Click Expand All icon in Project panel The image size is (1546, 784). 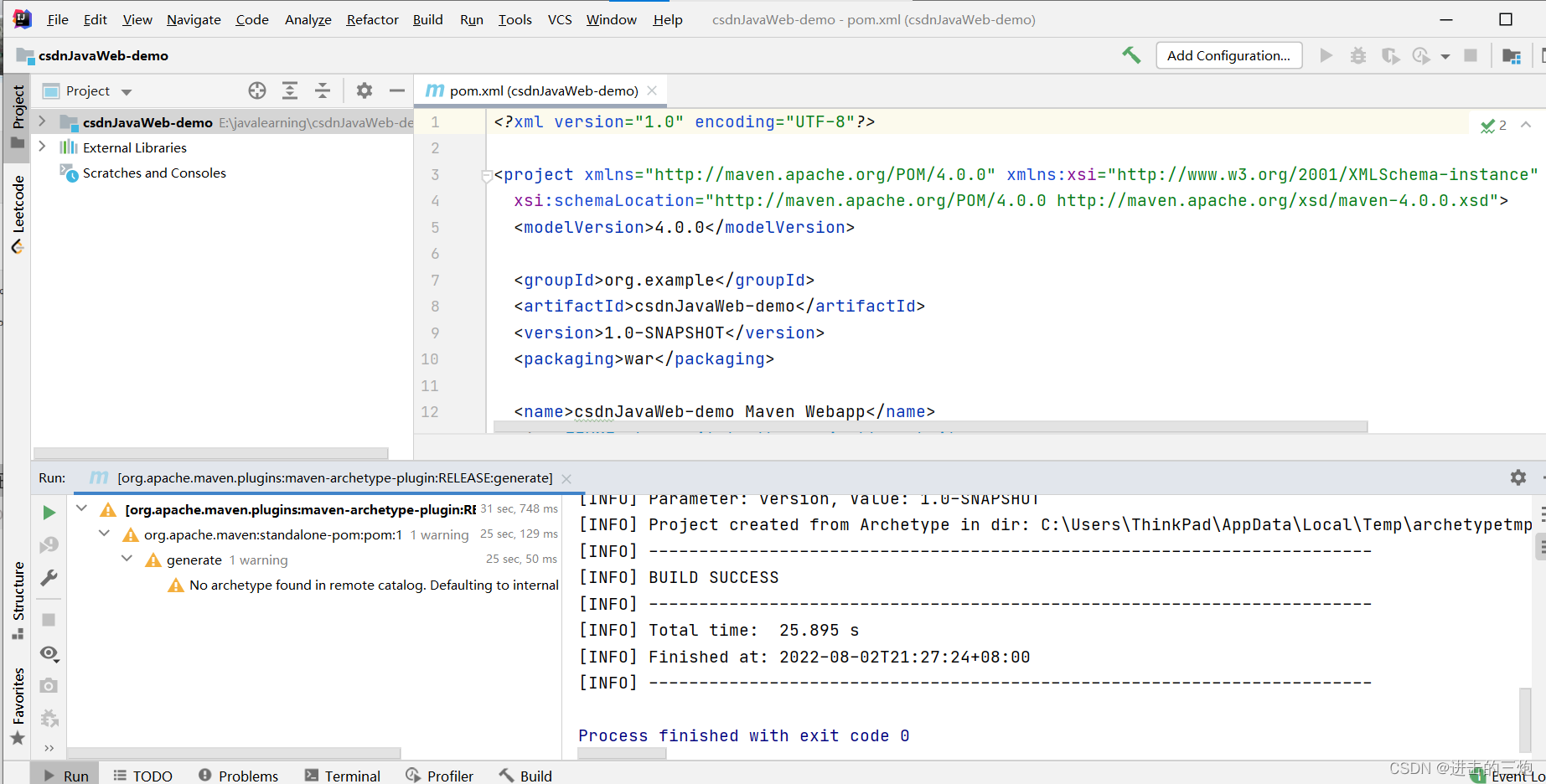tap(290, 90)
